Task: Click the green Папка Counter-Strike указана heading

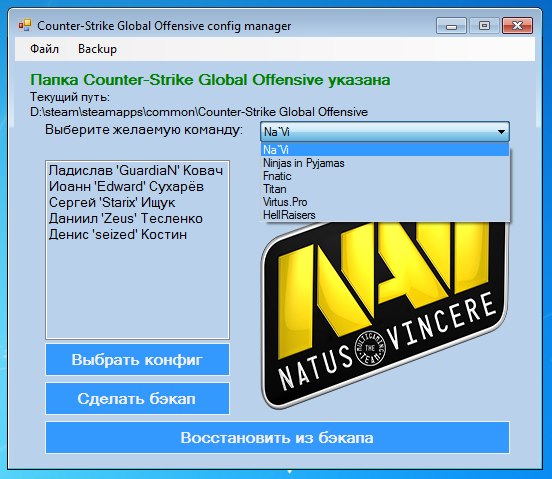Action: 210,80
